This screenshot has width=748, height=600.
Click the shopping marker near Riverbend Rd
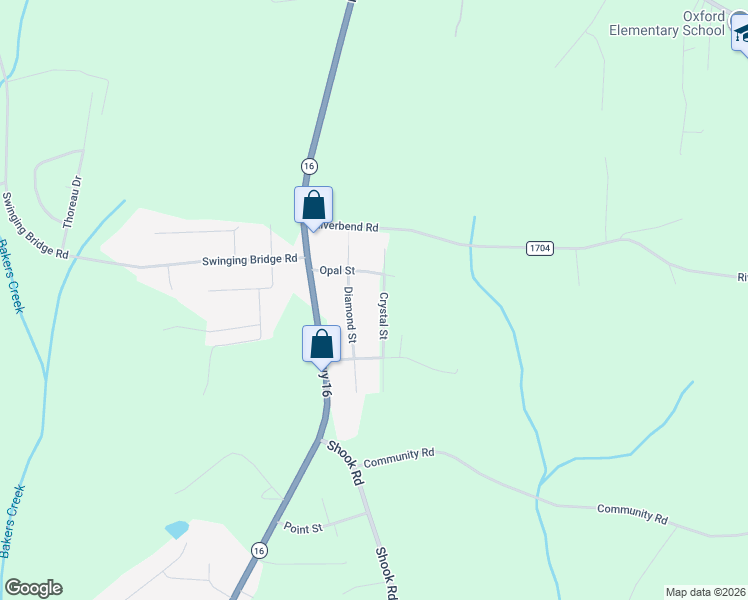click(x=313, y=206)
